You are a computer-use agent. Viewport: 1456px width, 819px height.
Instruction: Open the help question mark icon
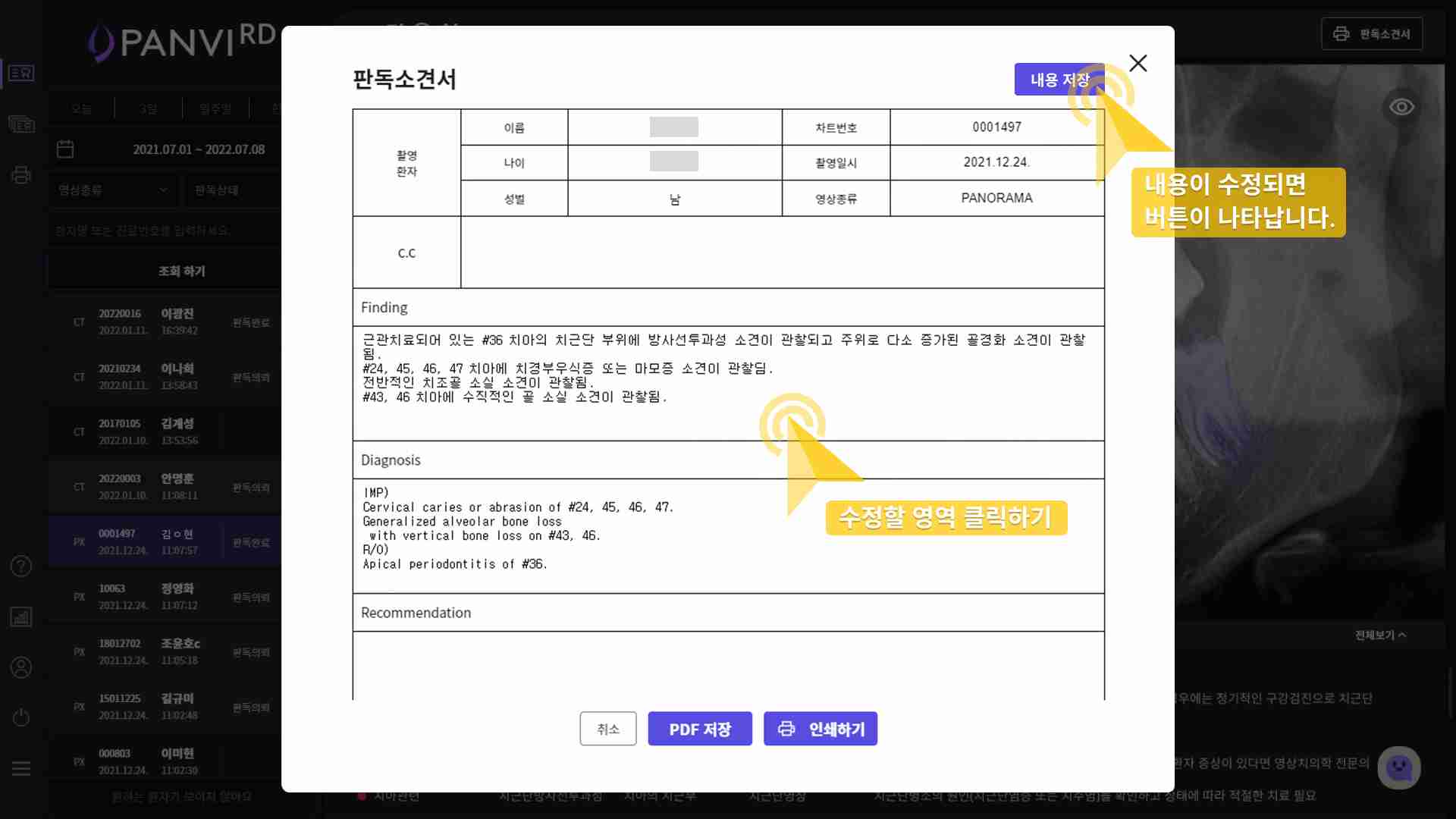[x=21, y=566]
